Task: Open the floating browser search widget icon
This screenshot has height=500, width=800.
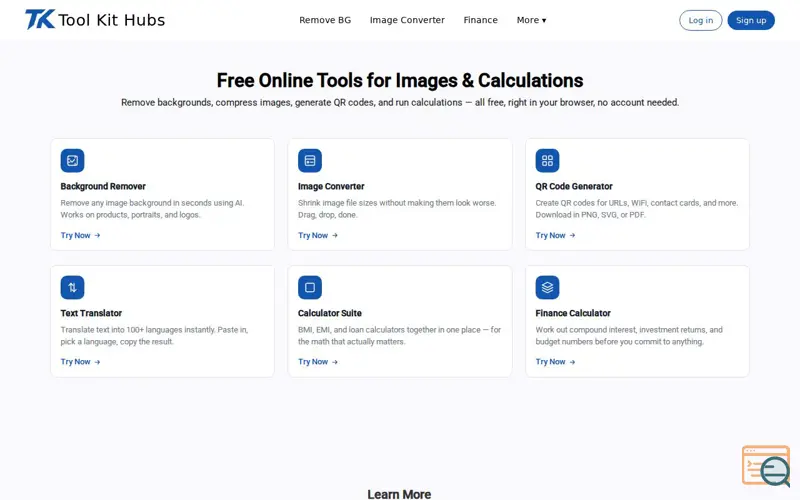Action: (x=766, y=466)
